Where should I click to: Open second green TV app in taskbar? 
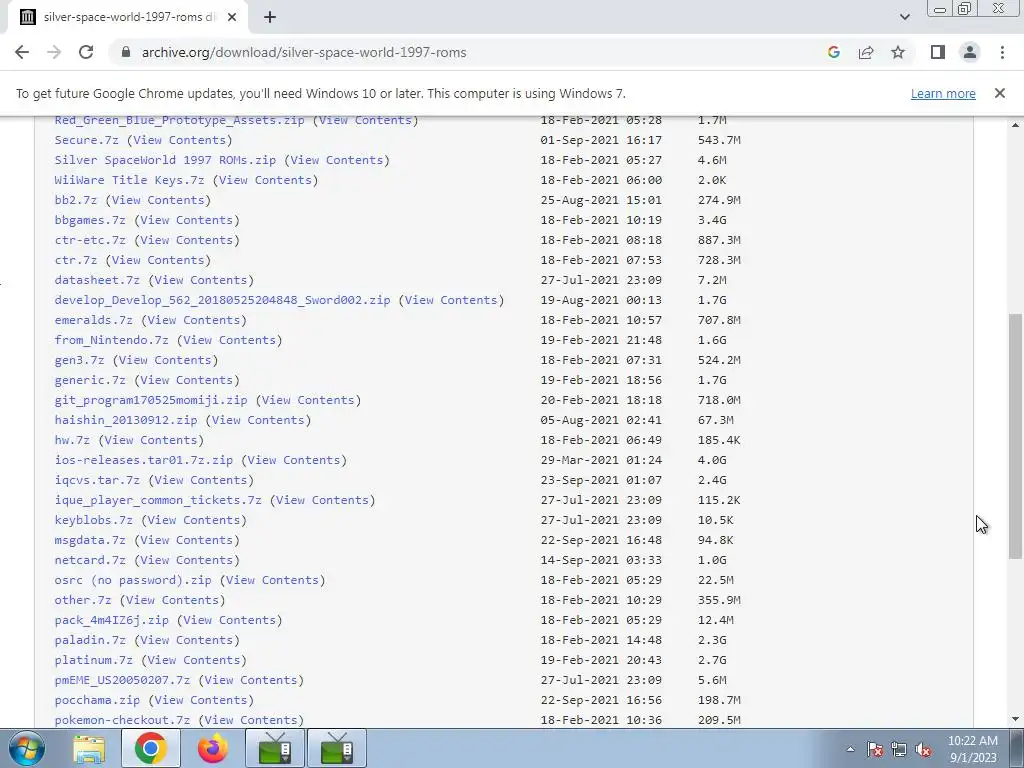[x=337, y=748]
